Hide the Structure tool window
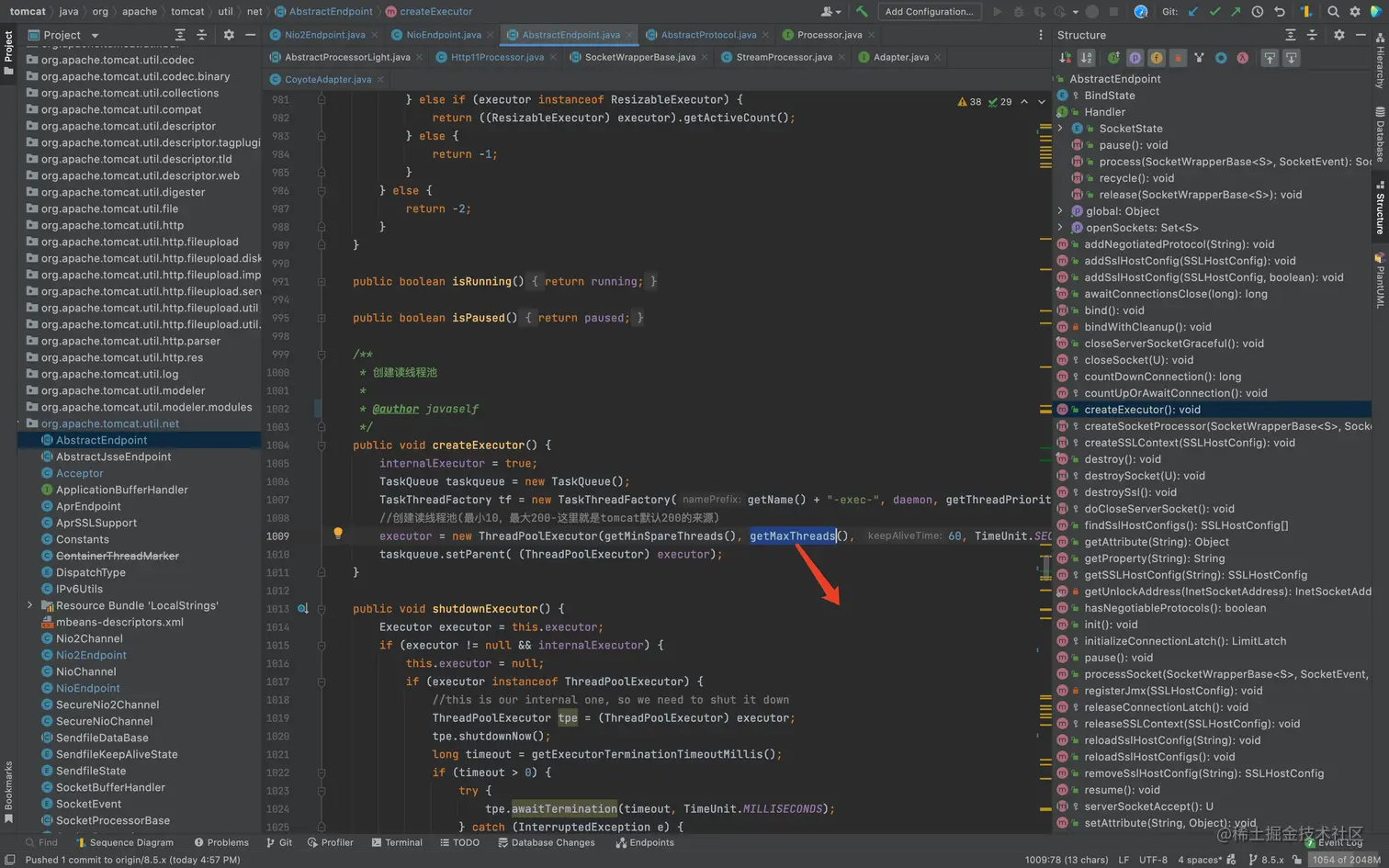 pos(1361,35)
